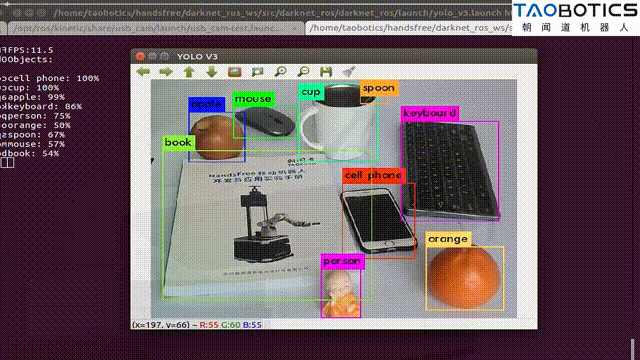Click the 'B:55' blue value in status bar

252,325
